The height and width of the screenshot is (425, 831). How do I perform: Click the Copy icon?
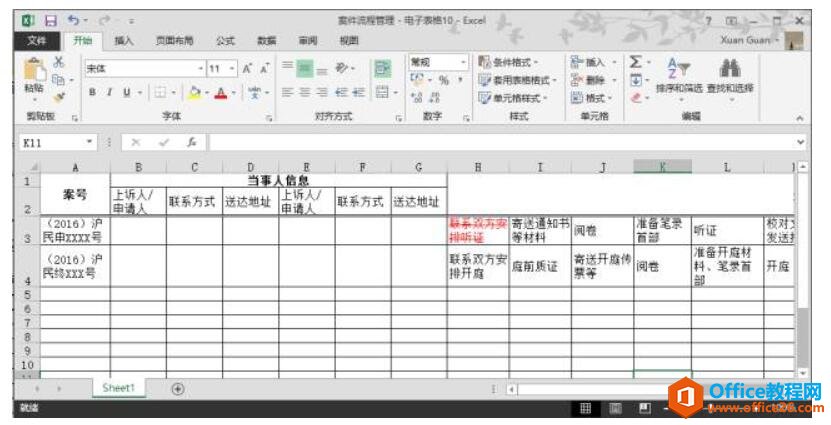click(59, 80)
